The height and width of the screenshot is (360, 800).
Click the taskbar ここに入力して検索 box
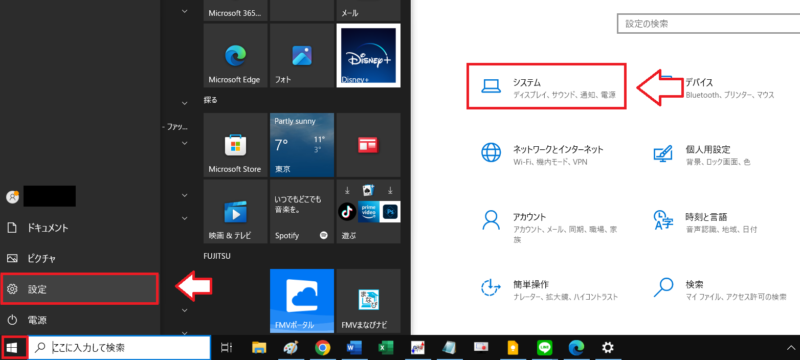pyautogui.click(x=119, y=348)
